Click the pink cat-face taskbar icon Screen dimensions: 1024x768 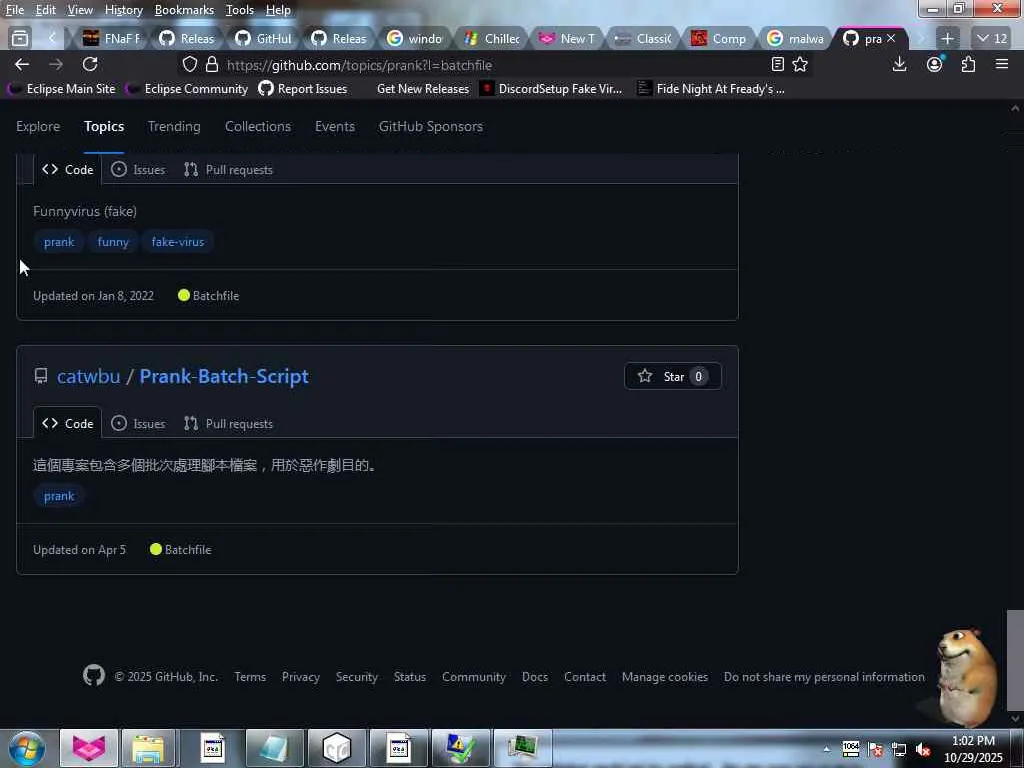tap(89, 748)
